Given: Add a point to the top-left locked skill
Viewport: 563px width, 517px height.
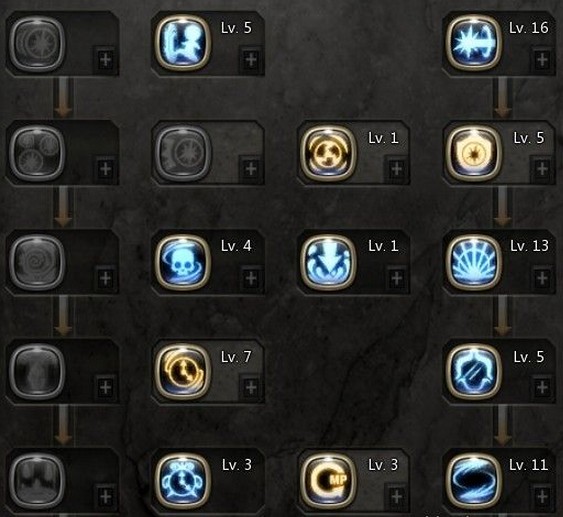Looking at the screenshot, I should (x=106, y=59).
